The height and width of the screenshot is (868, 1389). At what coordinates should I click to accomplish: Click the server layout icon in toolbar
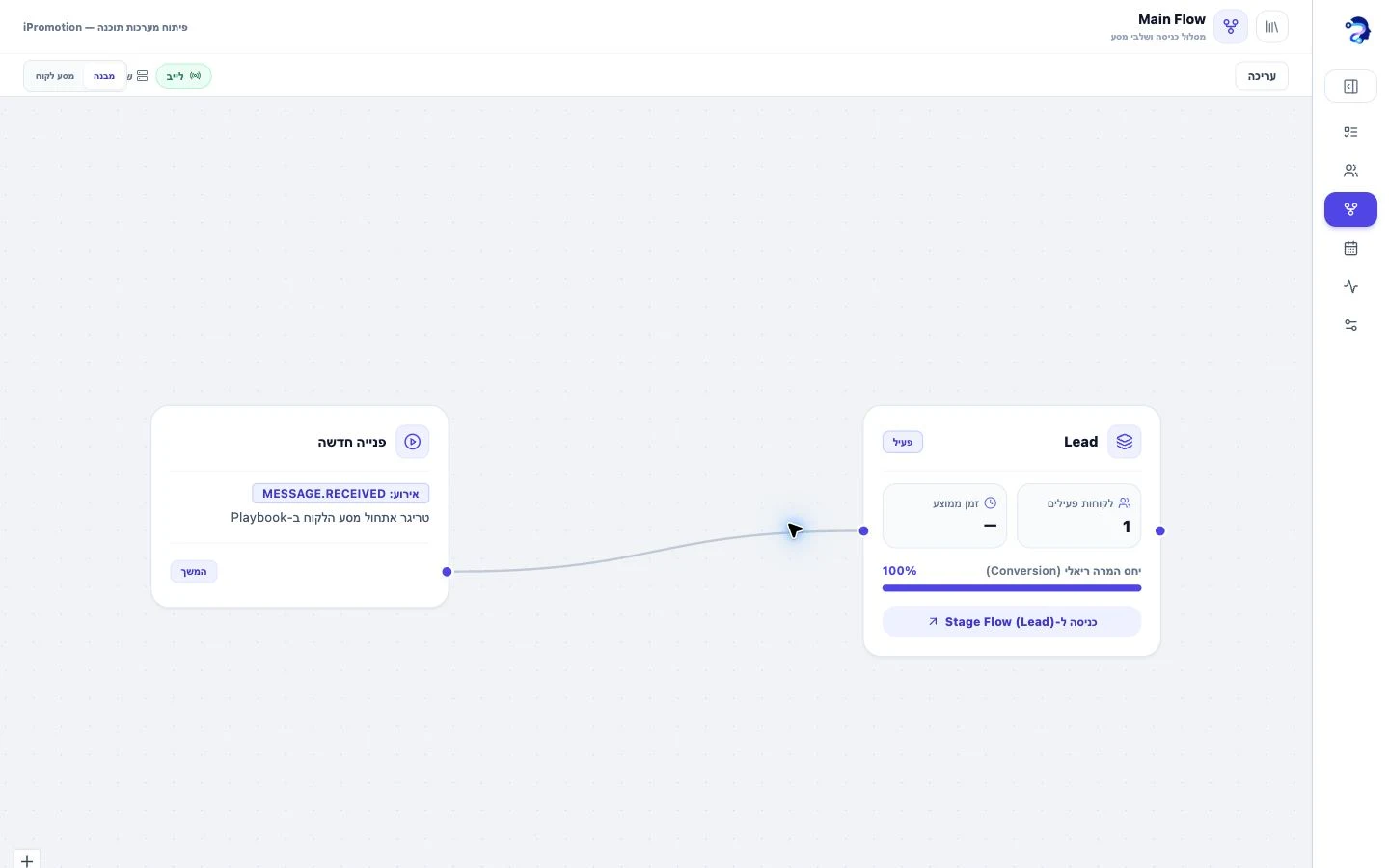pos(142,76)
